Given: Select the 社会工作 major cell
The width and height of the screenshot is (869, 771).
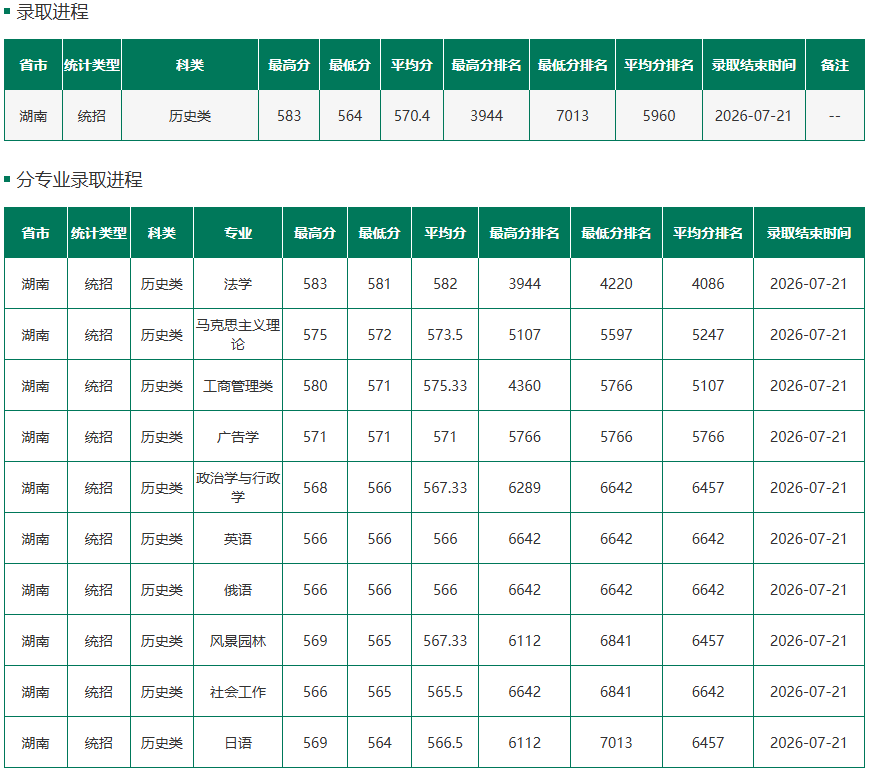Looking at the screenshot, I should (238, 692).
